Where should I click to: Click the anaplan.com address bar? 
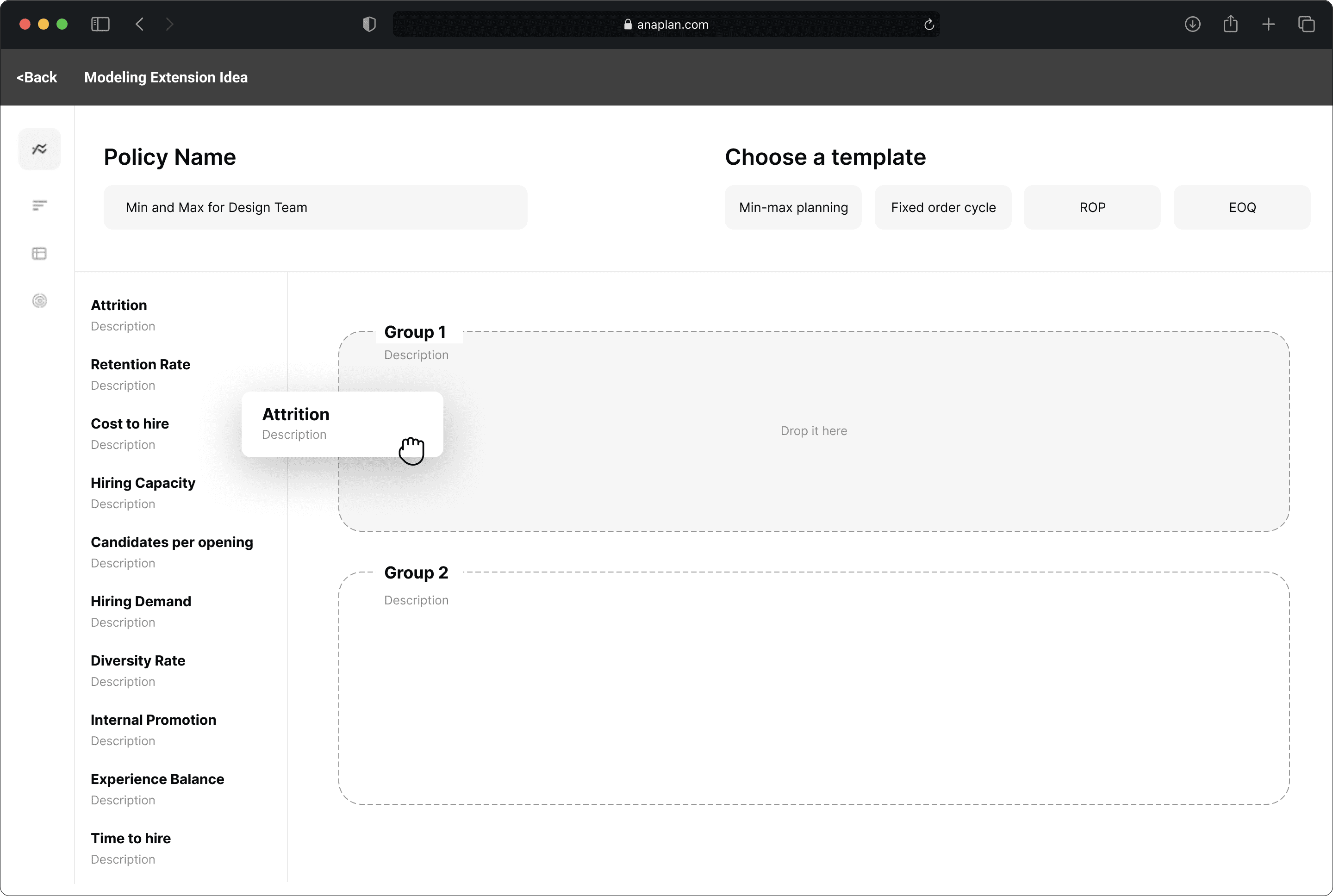point(666,24)
